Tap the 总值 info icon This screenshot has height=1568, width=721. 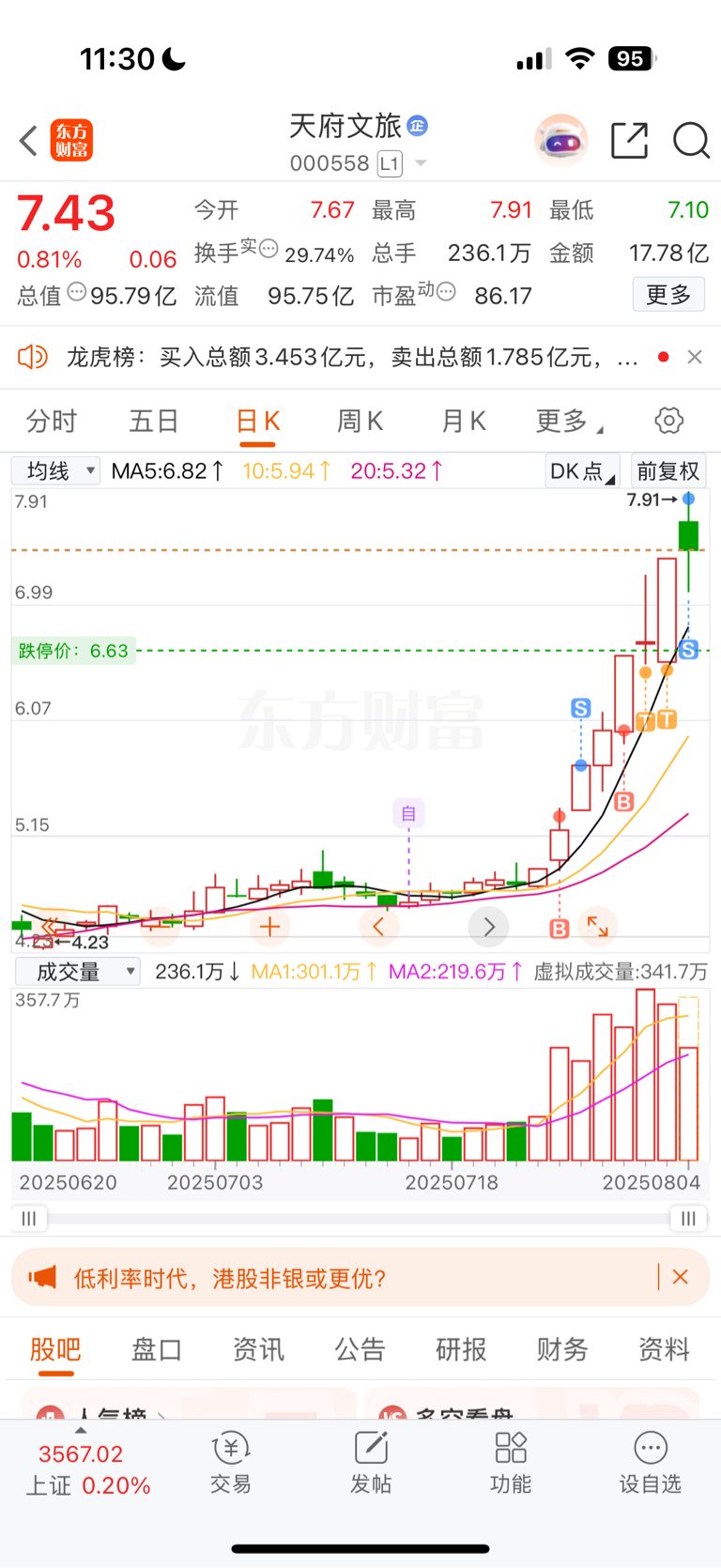point(76,293)
